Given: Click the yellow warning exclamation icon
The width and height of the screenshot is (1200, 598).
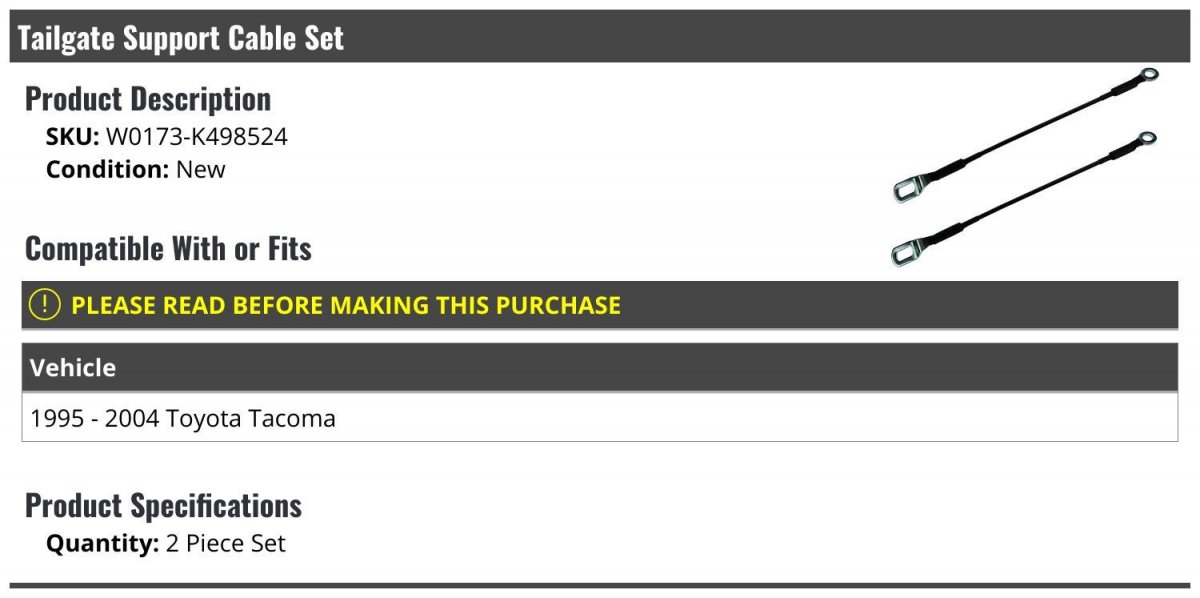Looking at the screenshot, I should (x=44, y=305).
